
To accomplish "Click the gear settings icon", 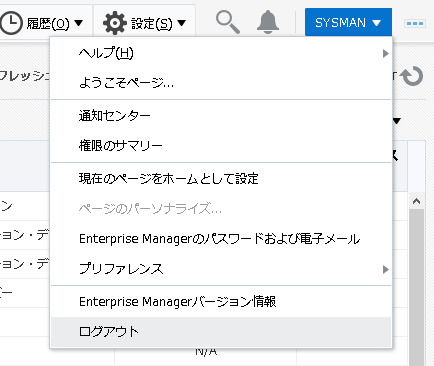I will 115,23.
